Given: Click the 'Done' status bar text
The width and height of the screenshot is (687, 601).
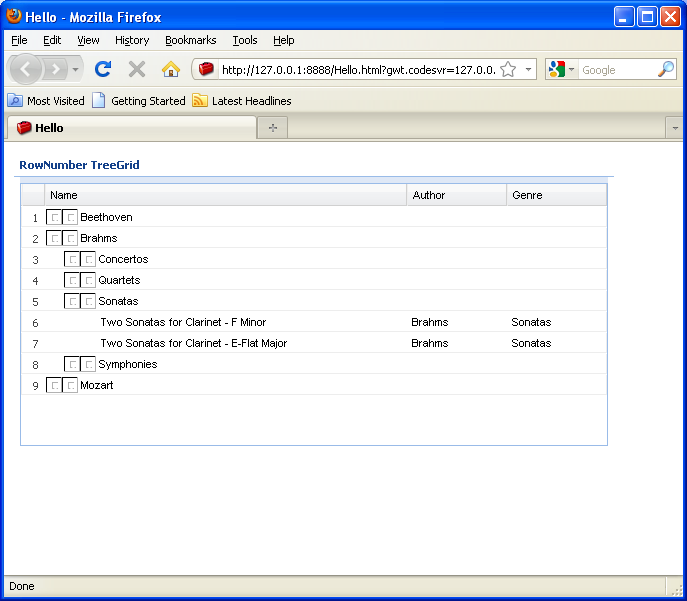Looking at the screenshot, I should point(21,586).
